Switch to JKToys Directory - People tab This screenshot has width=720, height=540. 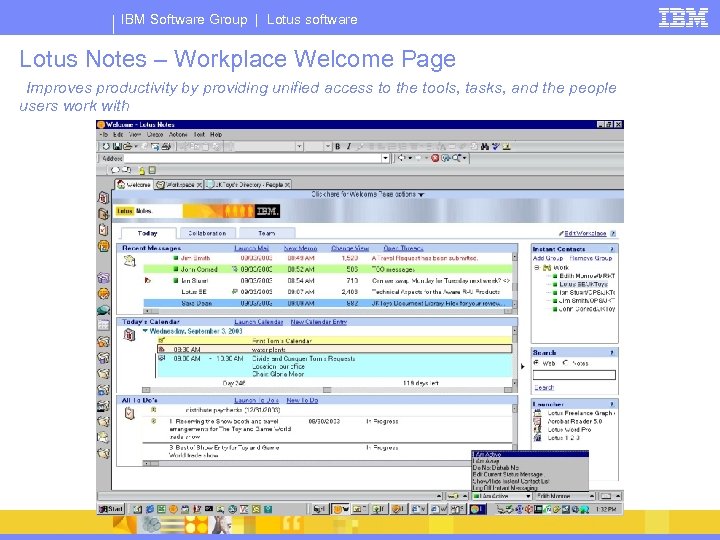point(248,185)
